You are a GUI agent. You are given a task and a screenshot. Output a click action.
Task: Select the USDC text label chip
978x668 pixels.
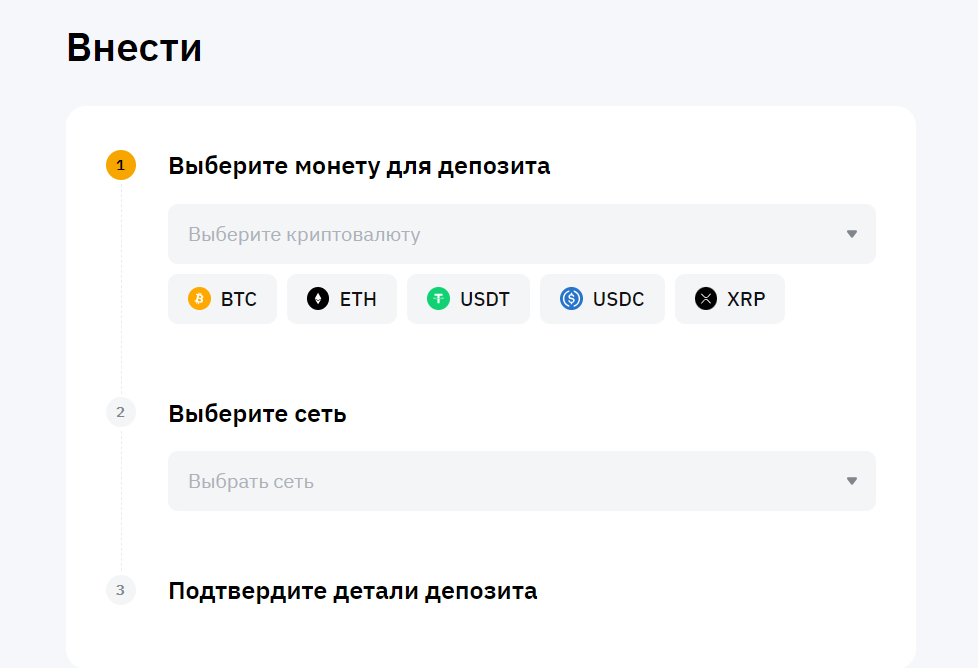point(618,299)
